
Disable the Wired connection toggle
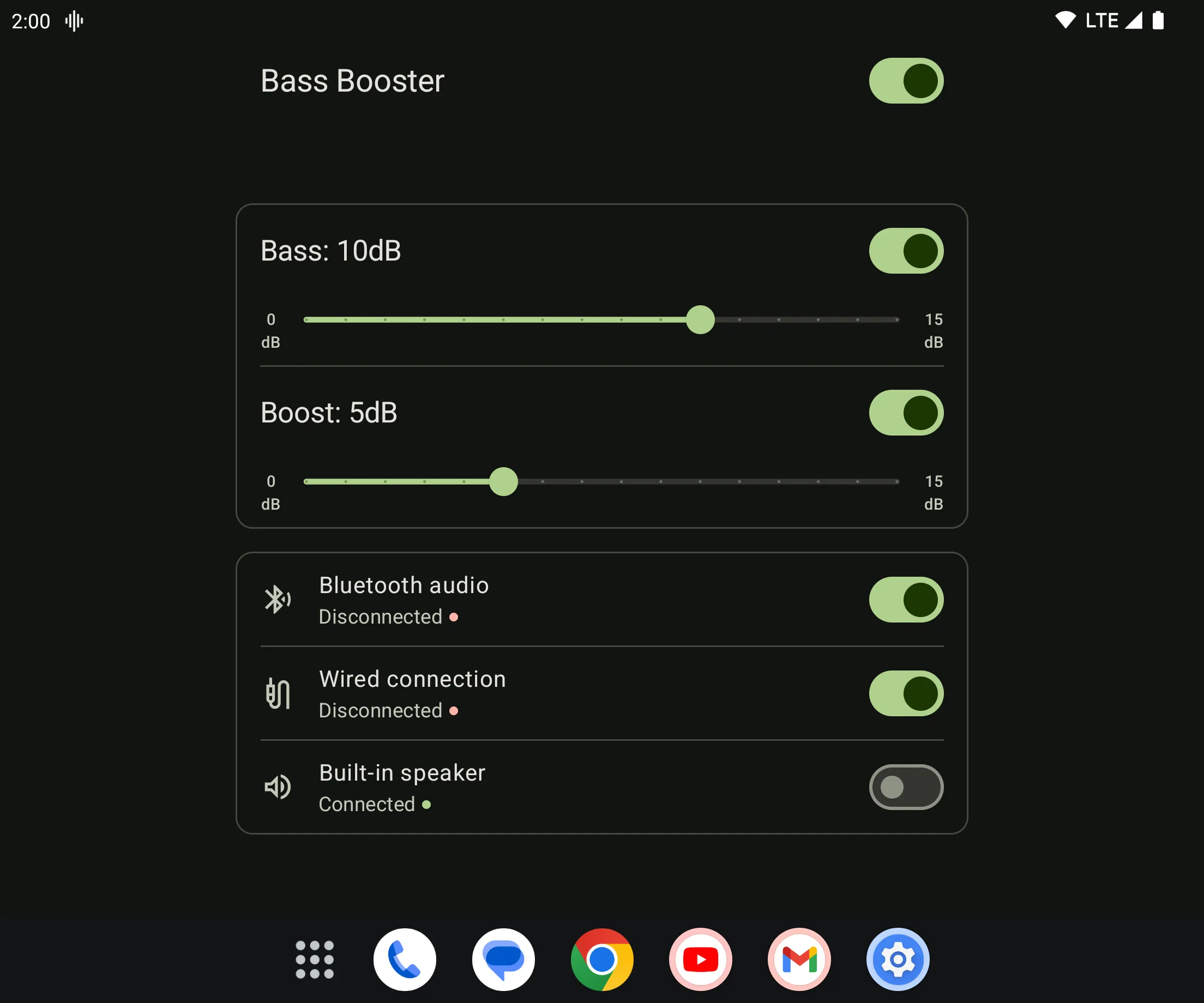click(905, 693)
